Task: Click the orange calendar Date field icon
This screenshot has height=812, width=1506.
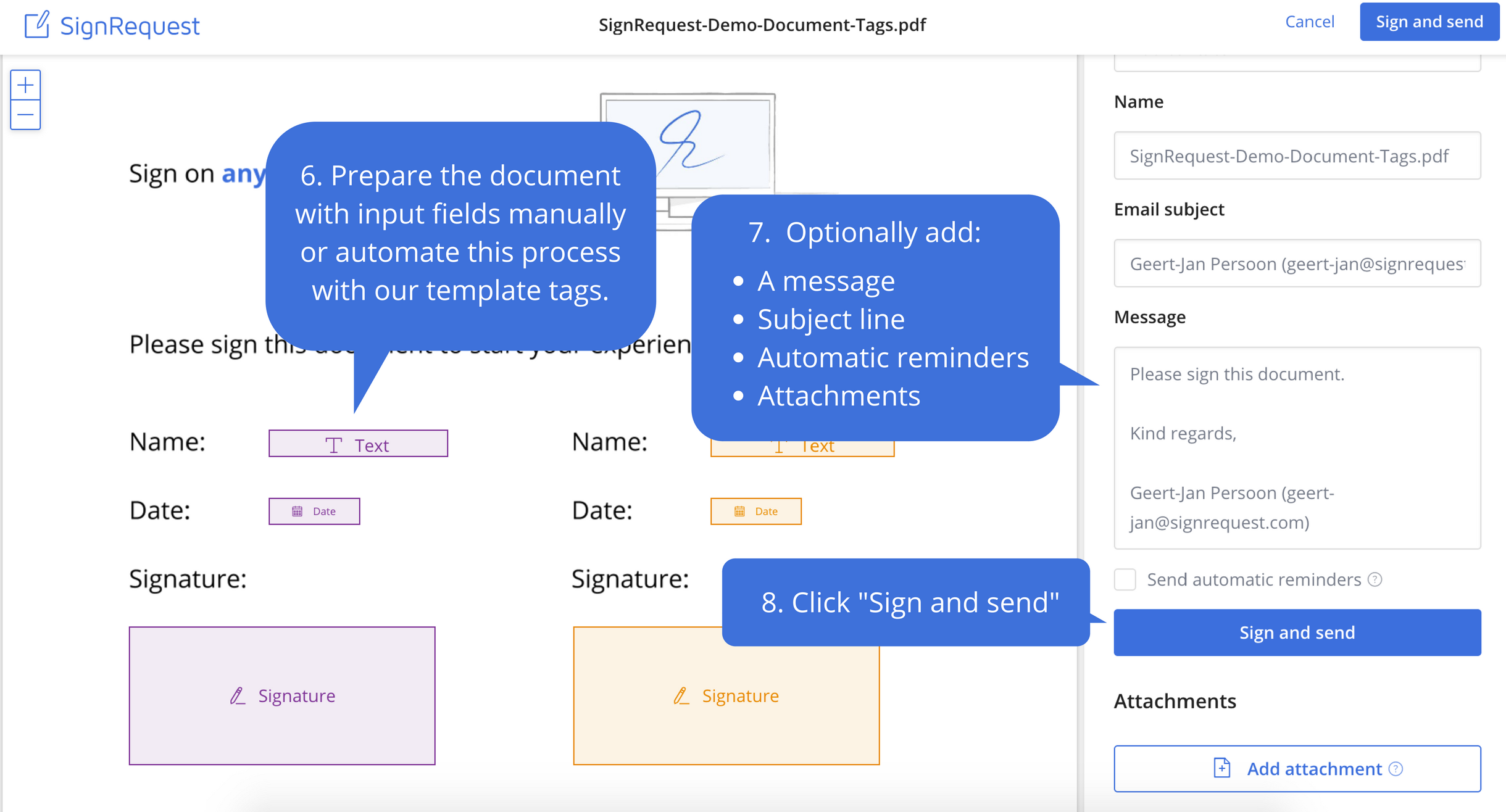Action: click(739, 512)
